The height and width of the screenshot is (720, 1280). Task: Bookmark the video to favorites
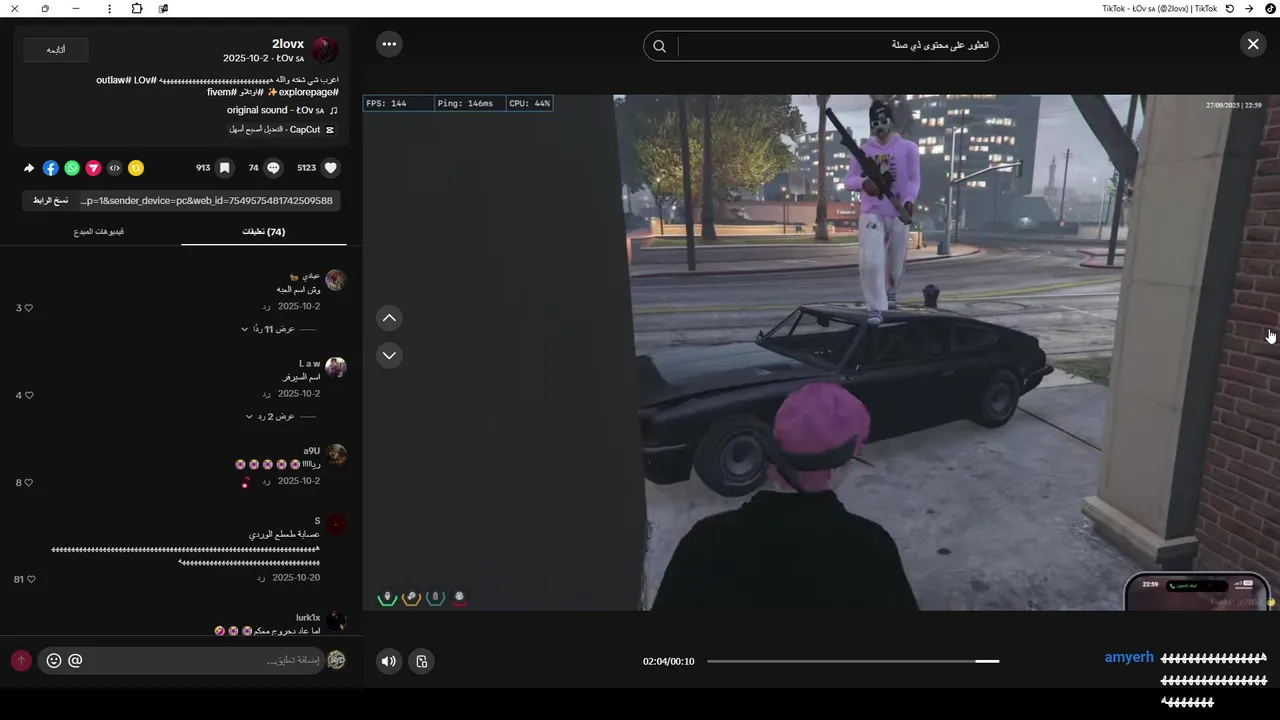pyautogui.click(x=225, y=168)
